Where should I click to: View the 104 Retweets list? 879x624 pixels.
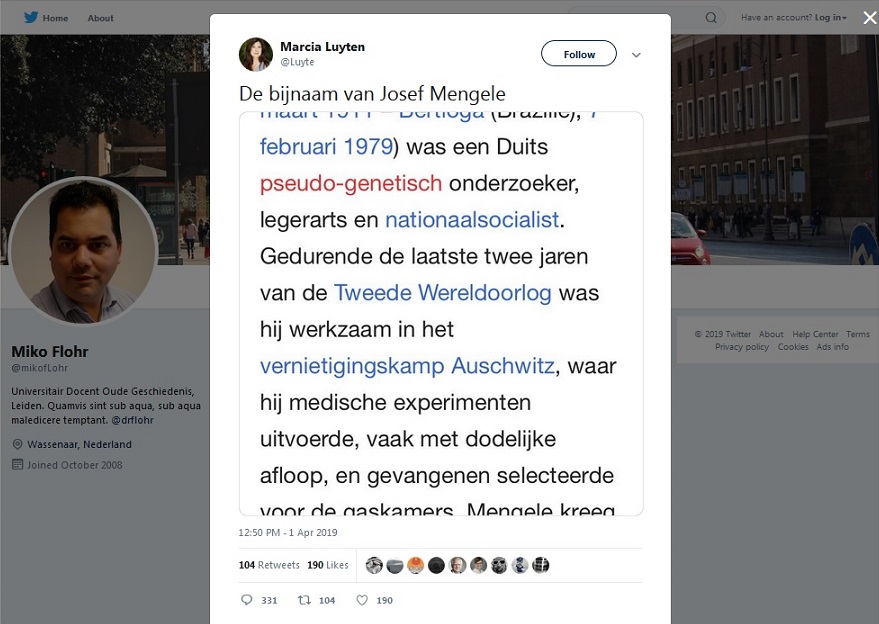269,565
